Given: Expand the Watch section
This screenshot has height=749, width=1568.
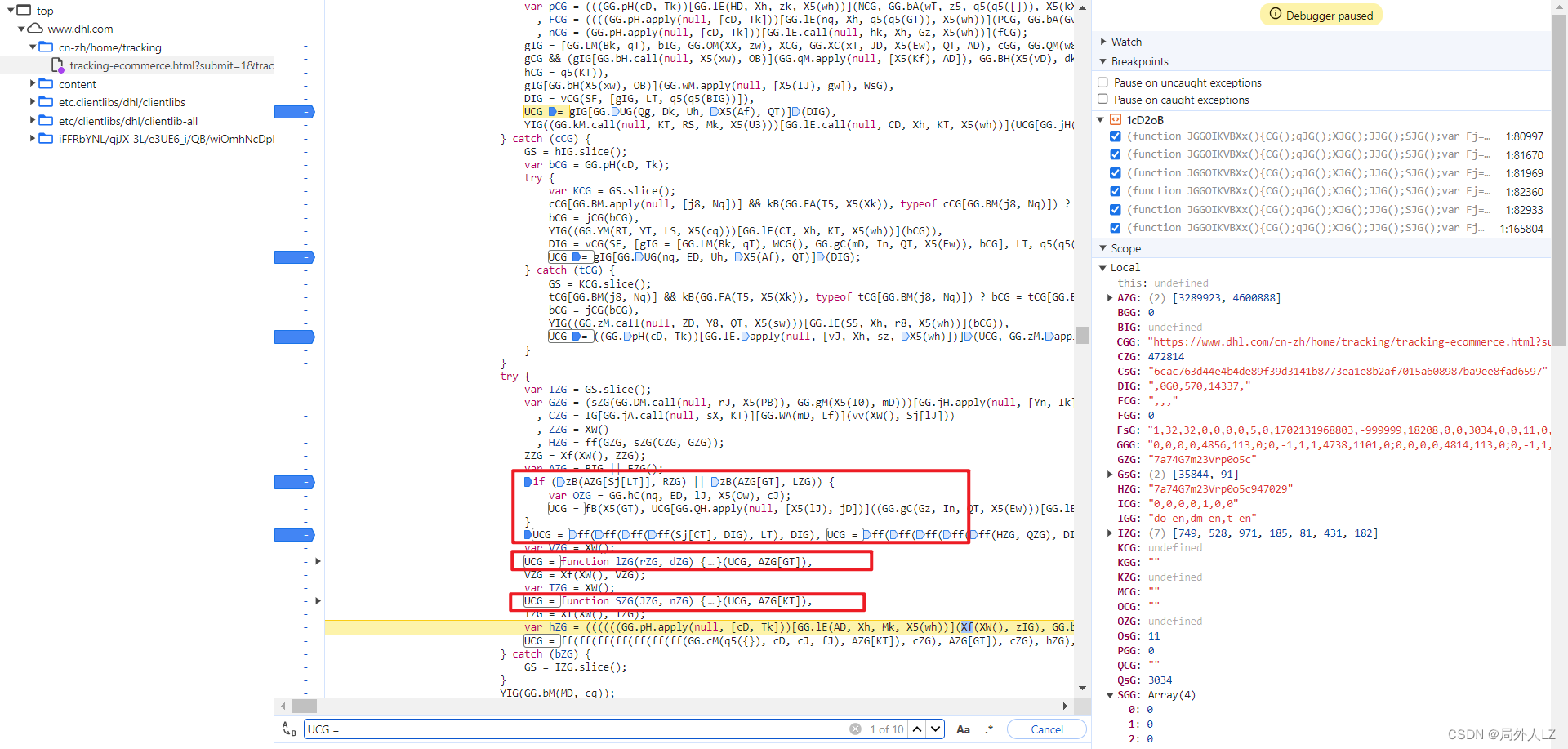Looking at the screenshot, I should (1103, 42).
